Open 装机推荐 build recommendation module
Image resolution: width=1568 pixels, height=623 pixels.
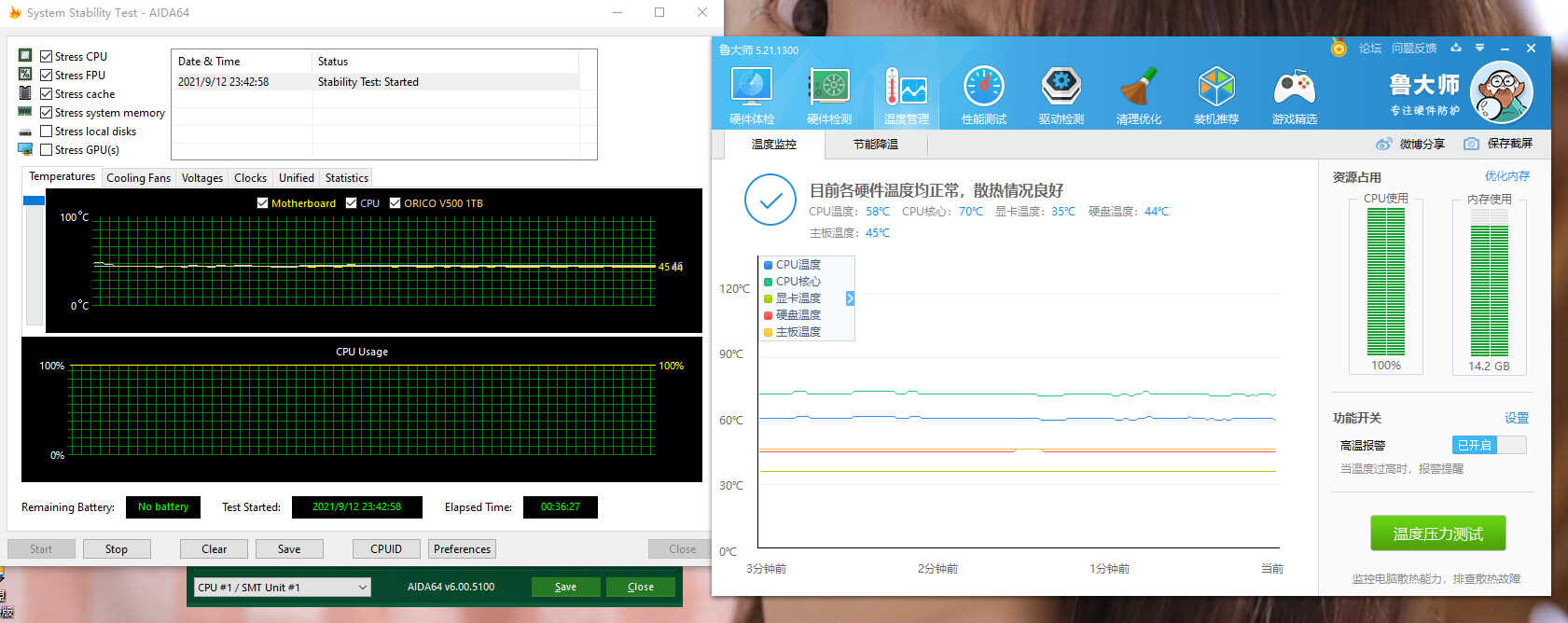point(1216,95)
